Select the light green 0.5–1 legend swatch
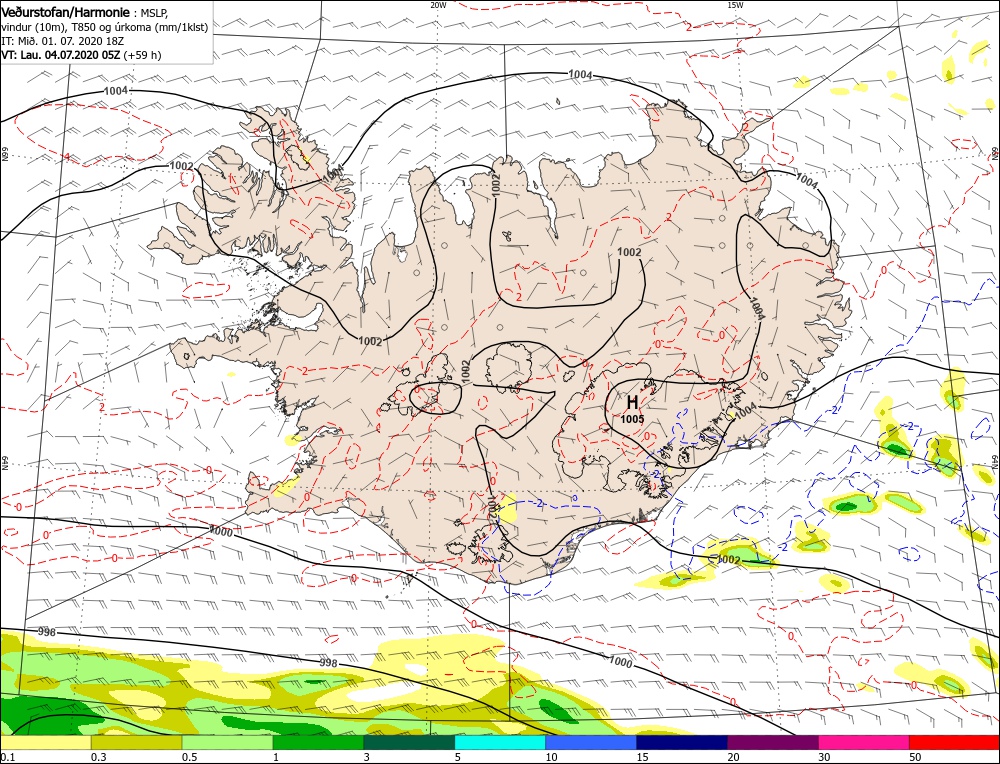Screen dimensions: 1000x764 pyautogui.click(x=227, y=742)
